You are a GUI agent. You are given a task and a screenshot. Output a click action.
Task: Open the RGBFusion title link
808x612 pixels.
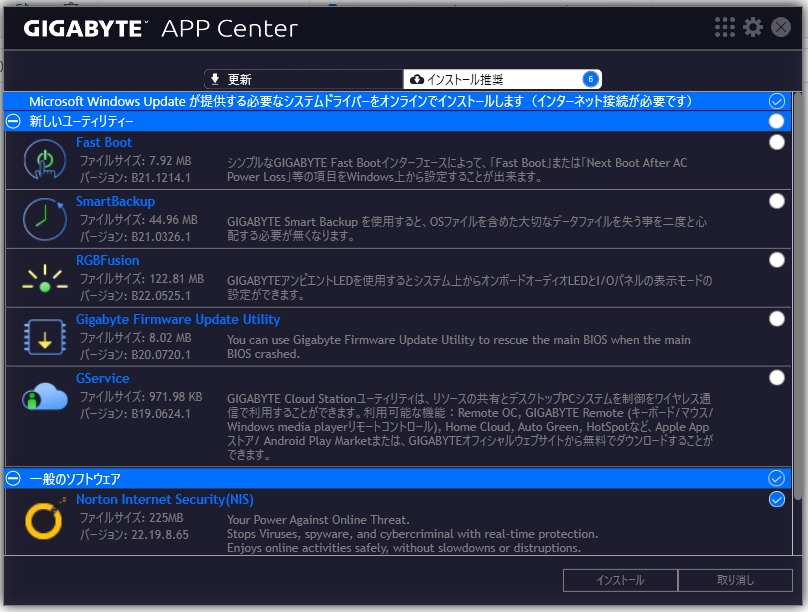108,260
